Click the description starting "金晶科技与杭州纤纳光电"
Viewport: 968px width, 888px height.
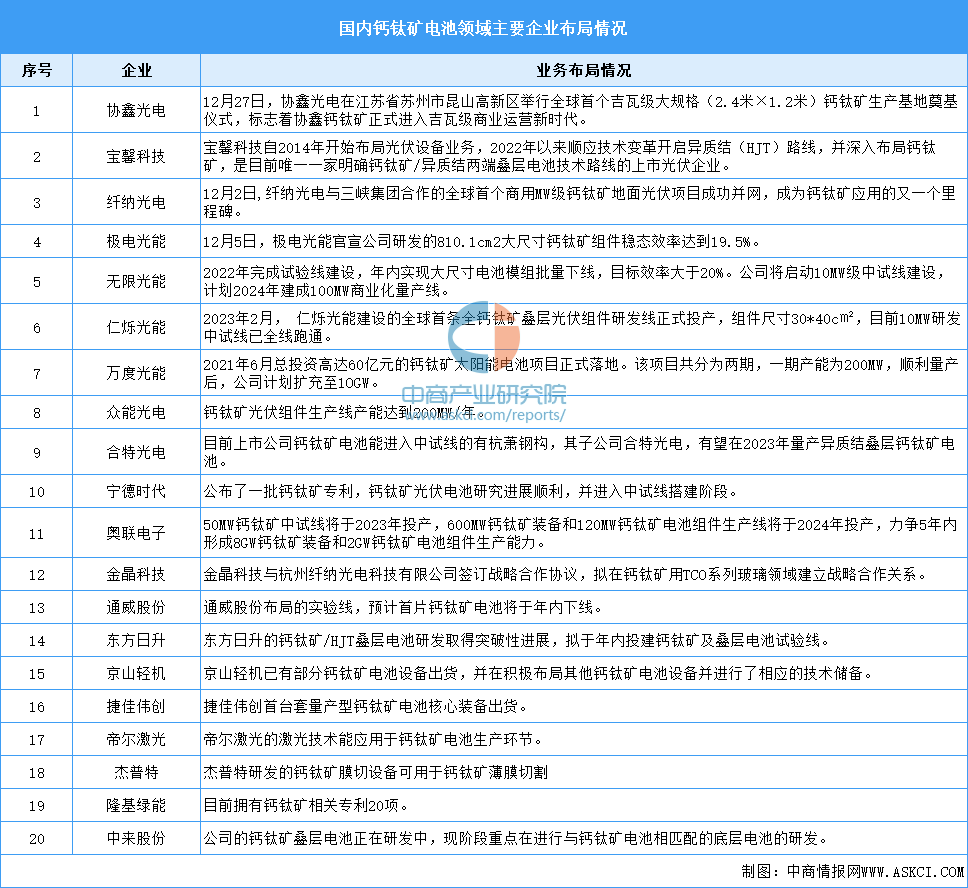point(565,575)
